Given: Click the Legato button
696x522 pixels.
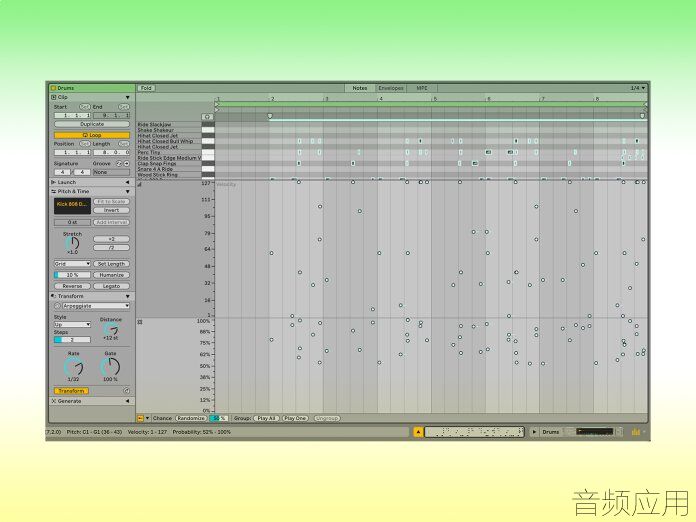Looking at the screenshot, I should pos(111,286).
